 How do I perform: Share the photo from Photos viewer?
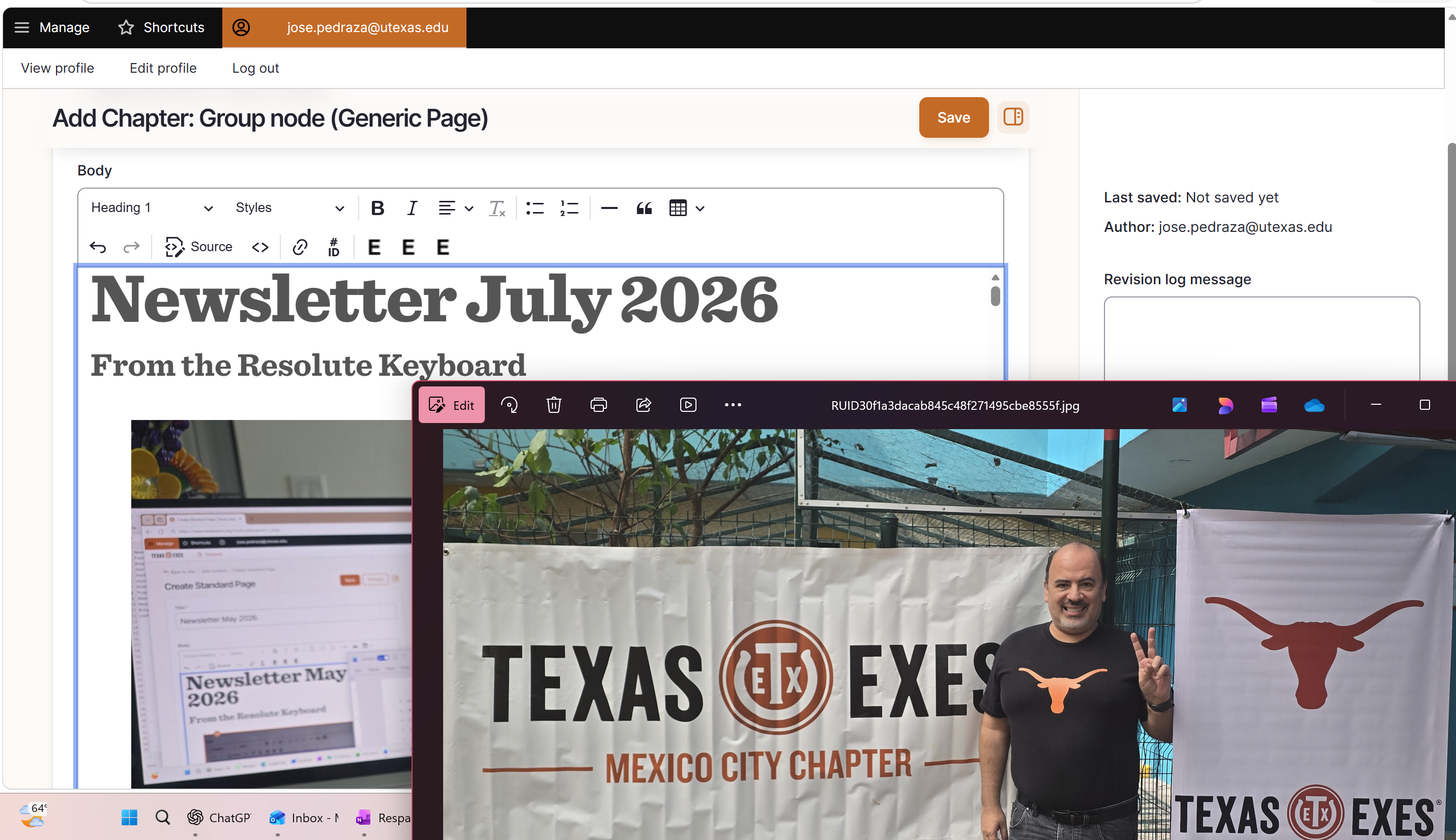click(x=644, y=405)
